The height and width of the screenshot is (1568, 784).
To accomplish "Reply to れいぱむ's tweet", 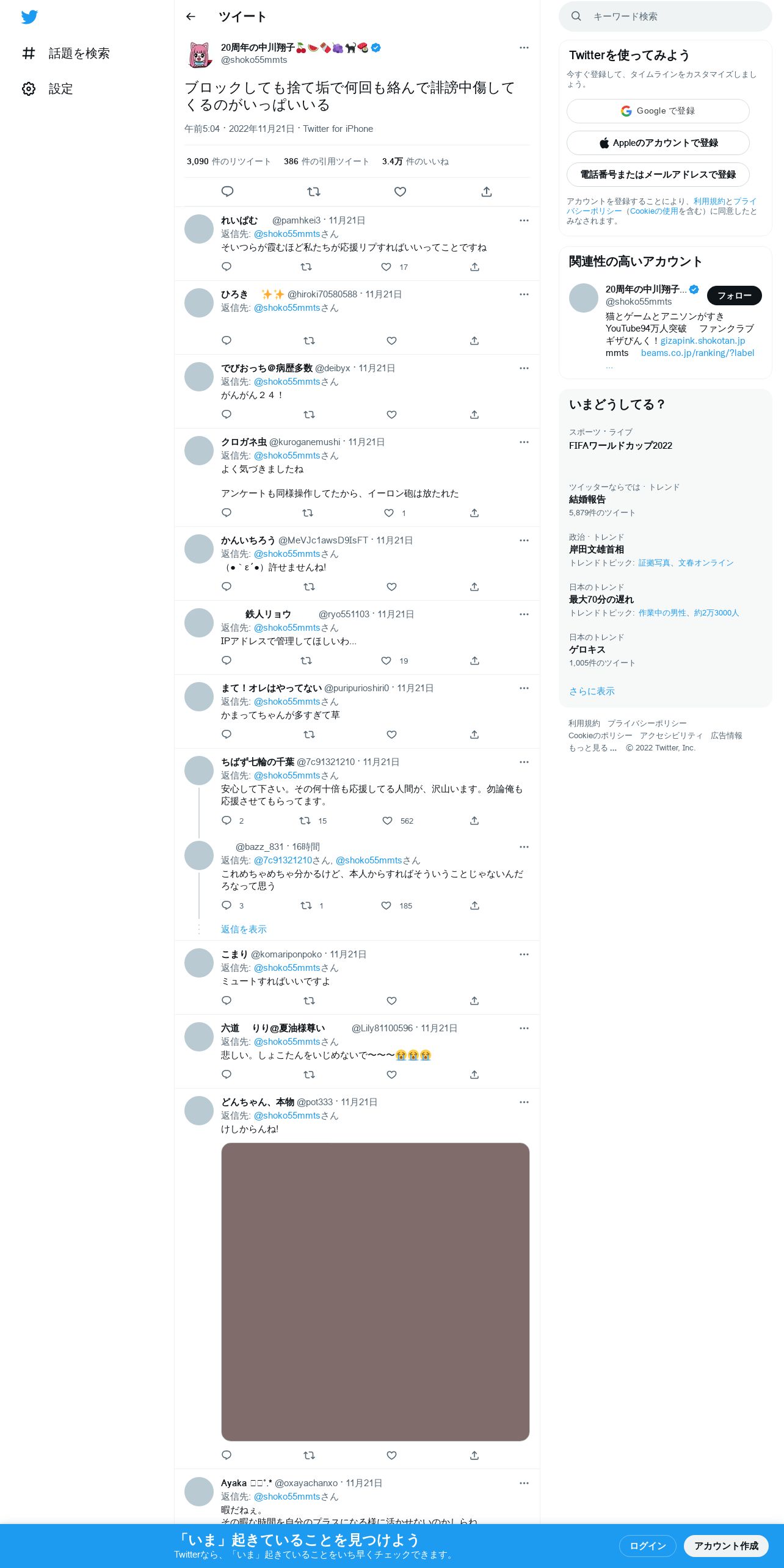I will coord(227,267).
